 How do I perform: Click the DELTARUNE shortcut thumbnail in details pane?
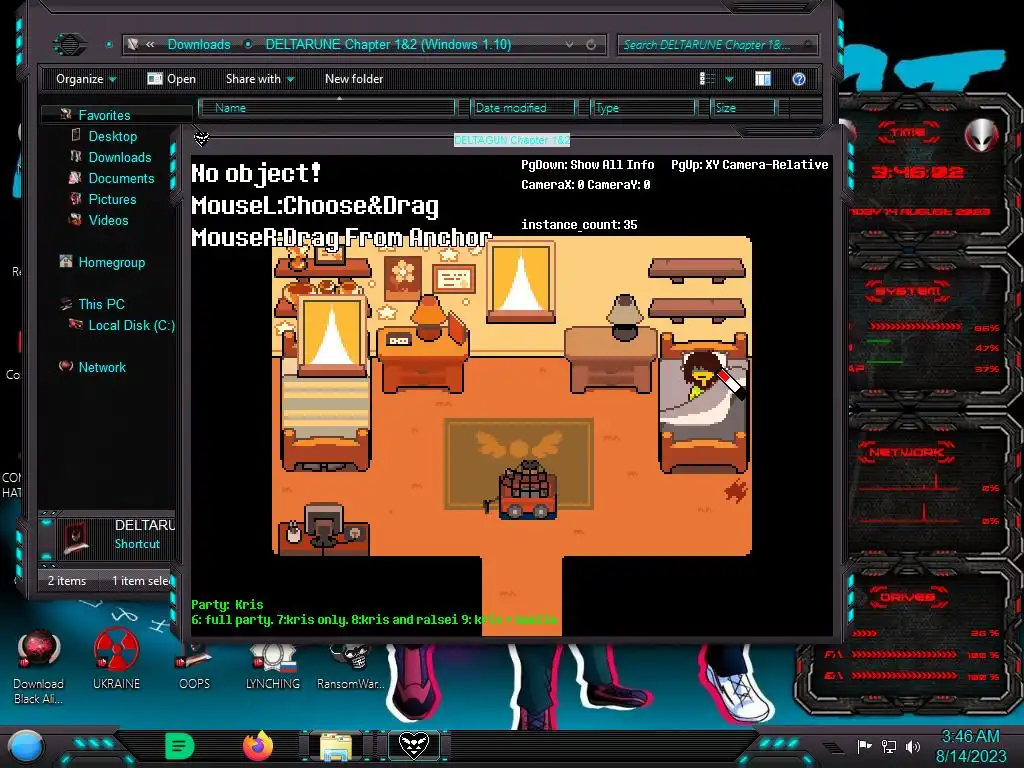[76, 537]
